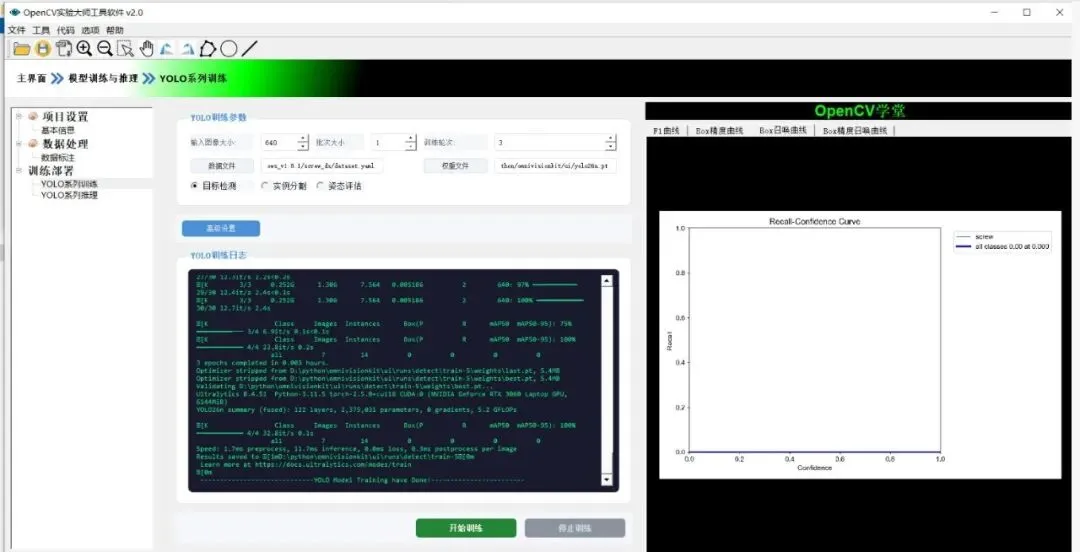Select the 实例分割 radio button
The width and height of the screenshot is (1080, 552).
[265, 186]
